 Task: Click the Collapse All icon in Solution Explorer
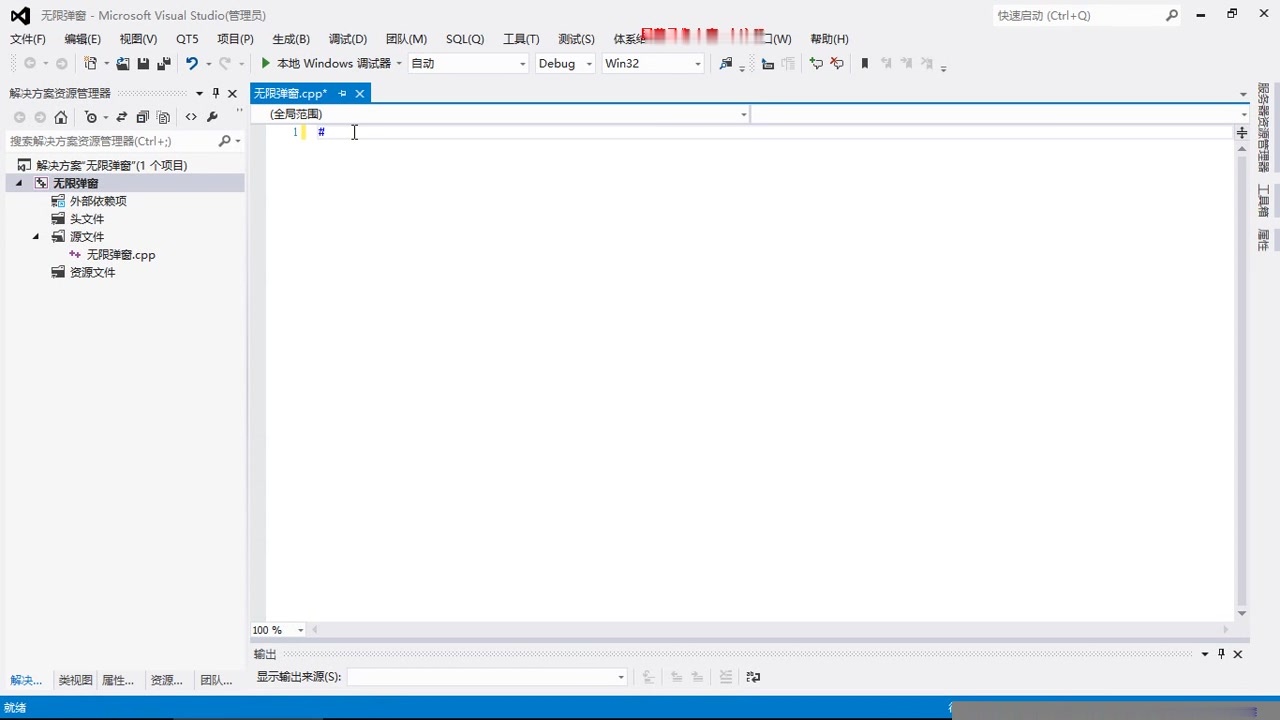[143, 117]
